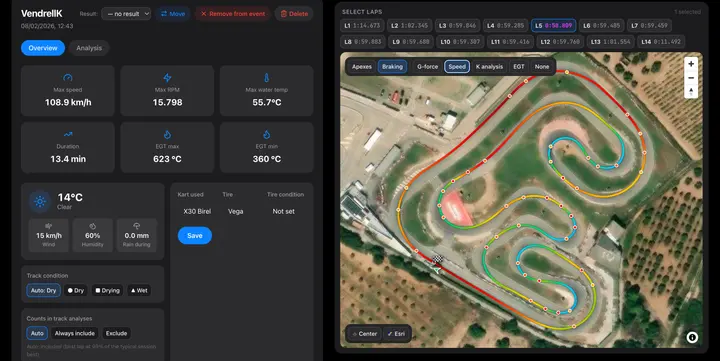Open the Result dropdown

click(126, 14)
